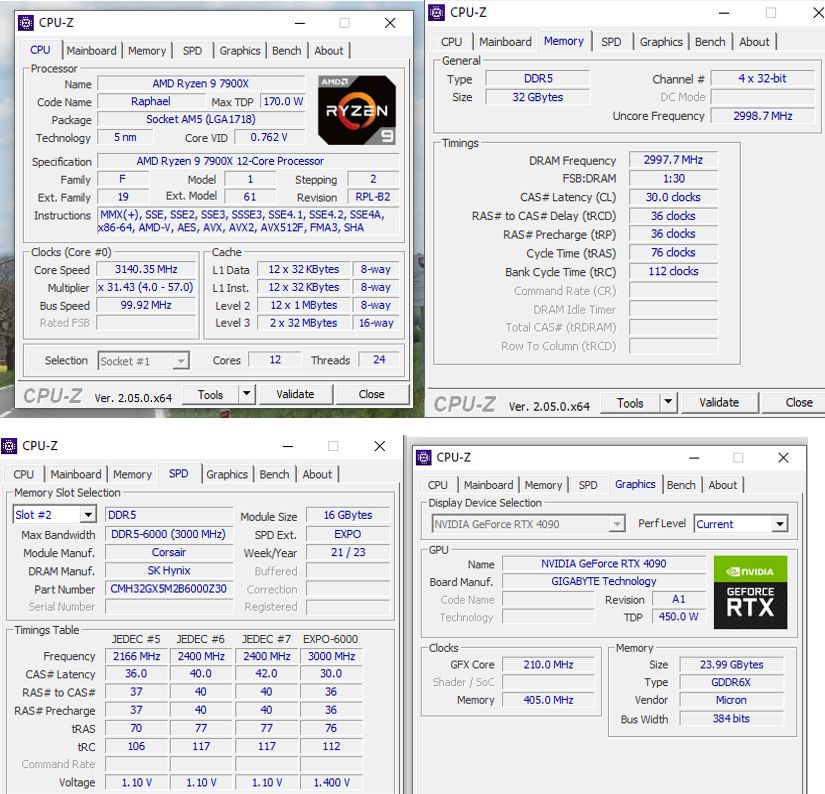Screen dimensions: 825x794
Task: Go to About tab in SPD window
Action: pyautogui.click(x=317, y=474)
